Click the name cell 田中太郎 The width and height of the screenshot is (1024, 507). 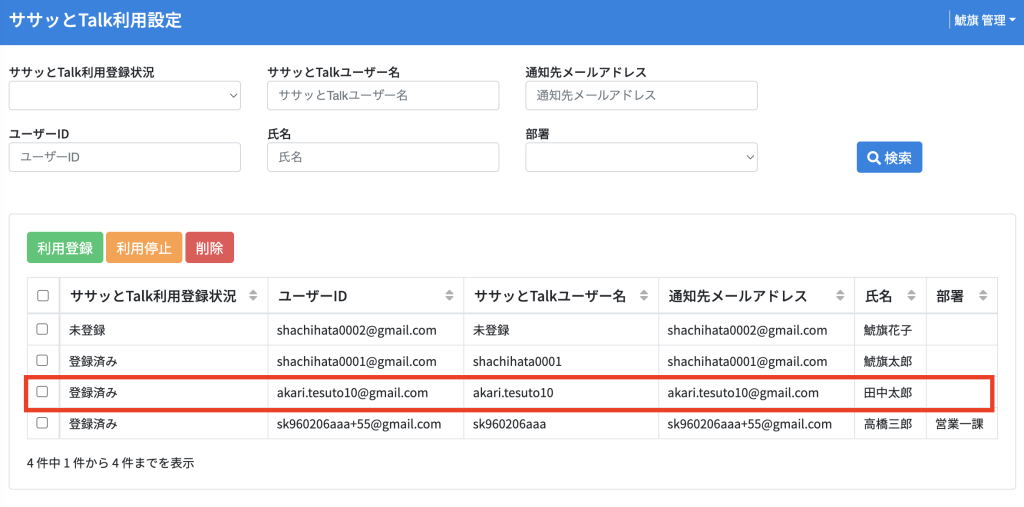[x=888, y=393]
